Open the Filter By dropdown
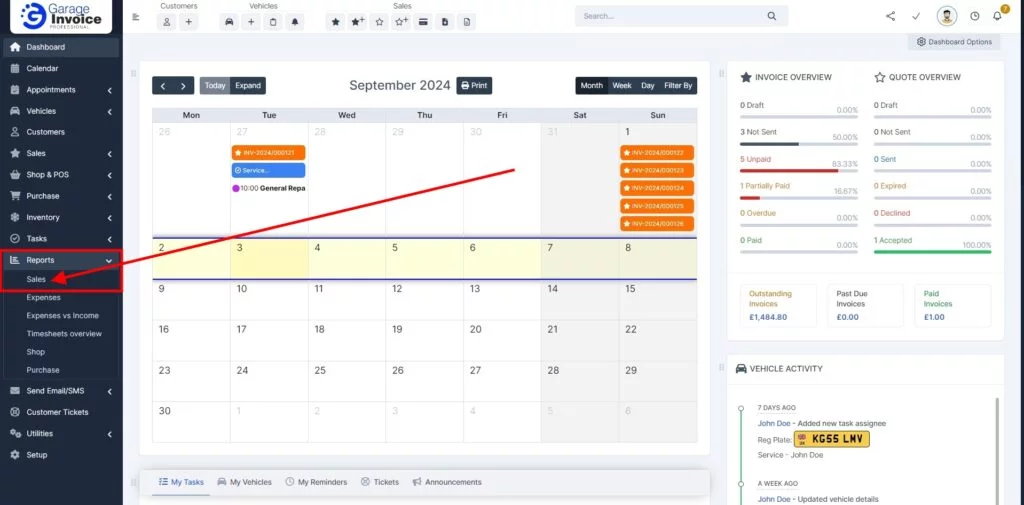 click(678, 86)
